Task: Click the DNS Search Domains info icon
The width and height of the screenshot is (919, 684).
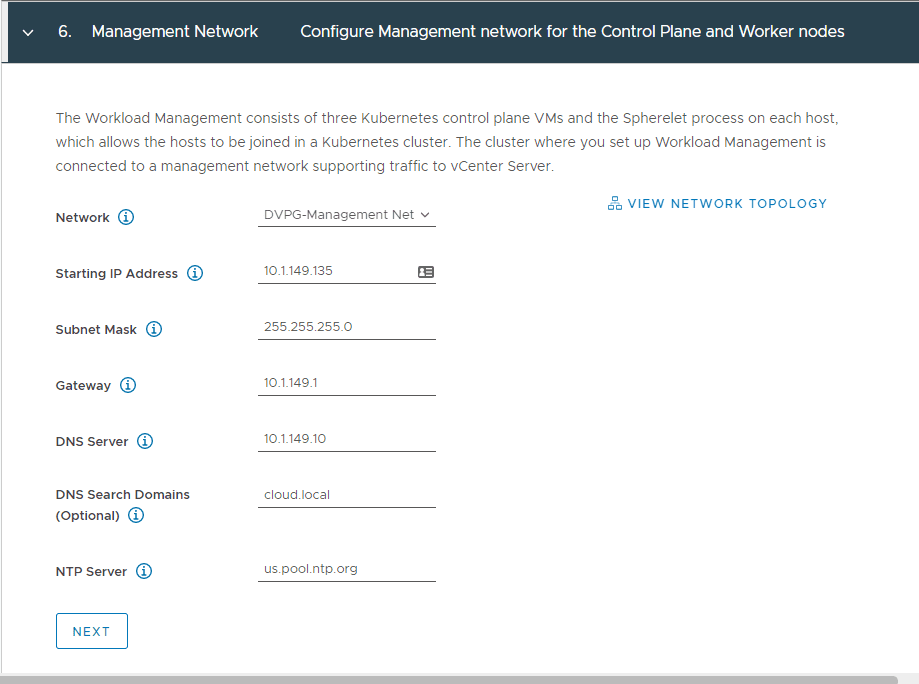Action: click(x=136, y=515)
